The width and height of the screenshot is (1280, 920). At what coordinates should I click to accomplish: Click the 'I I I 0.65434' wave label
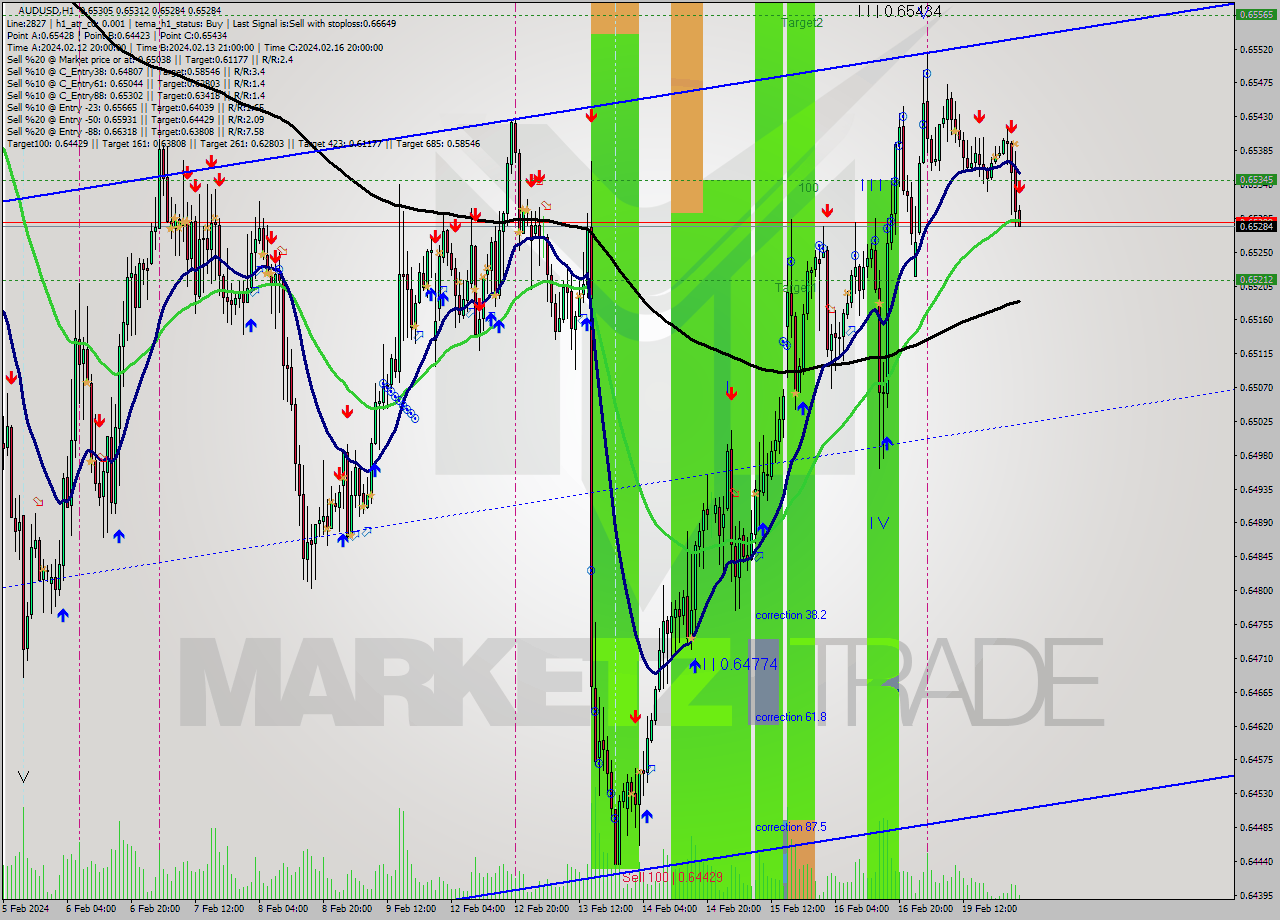[900, 11]
